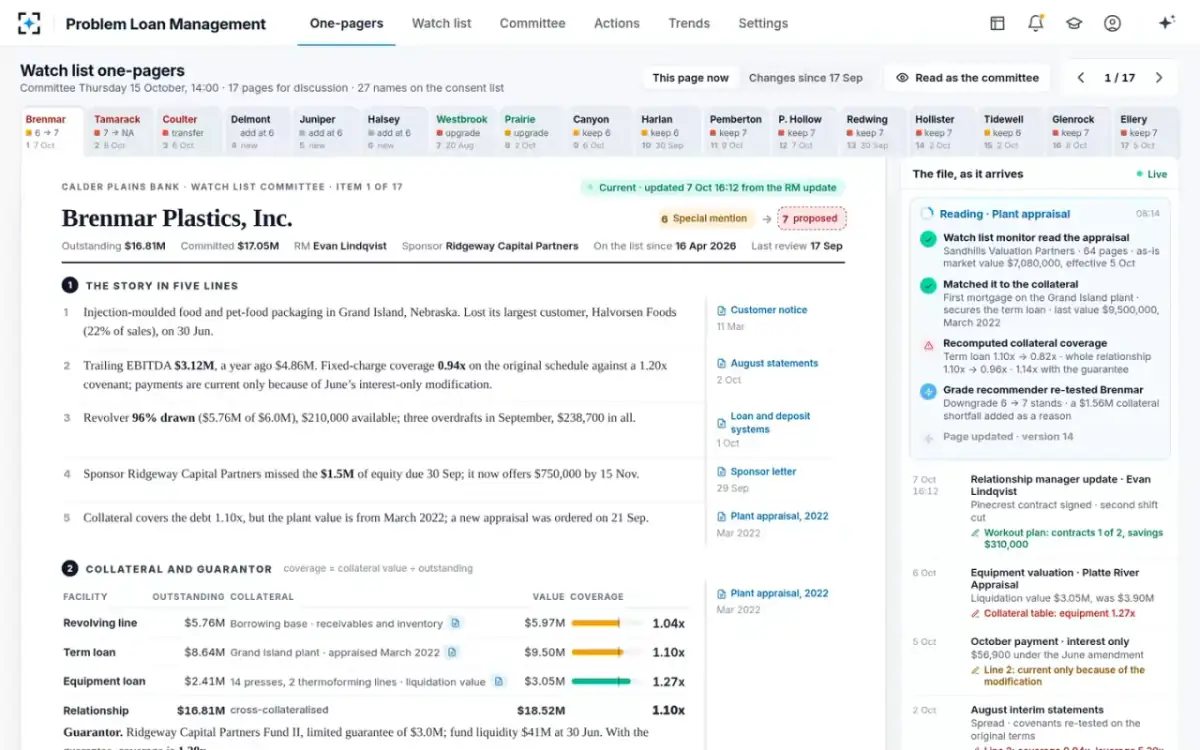
Task: Select the Westbrook one-pager tab
Action: (463, 132)
